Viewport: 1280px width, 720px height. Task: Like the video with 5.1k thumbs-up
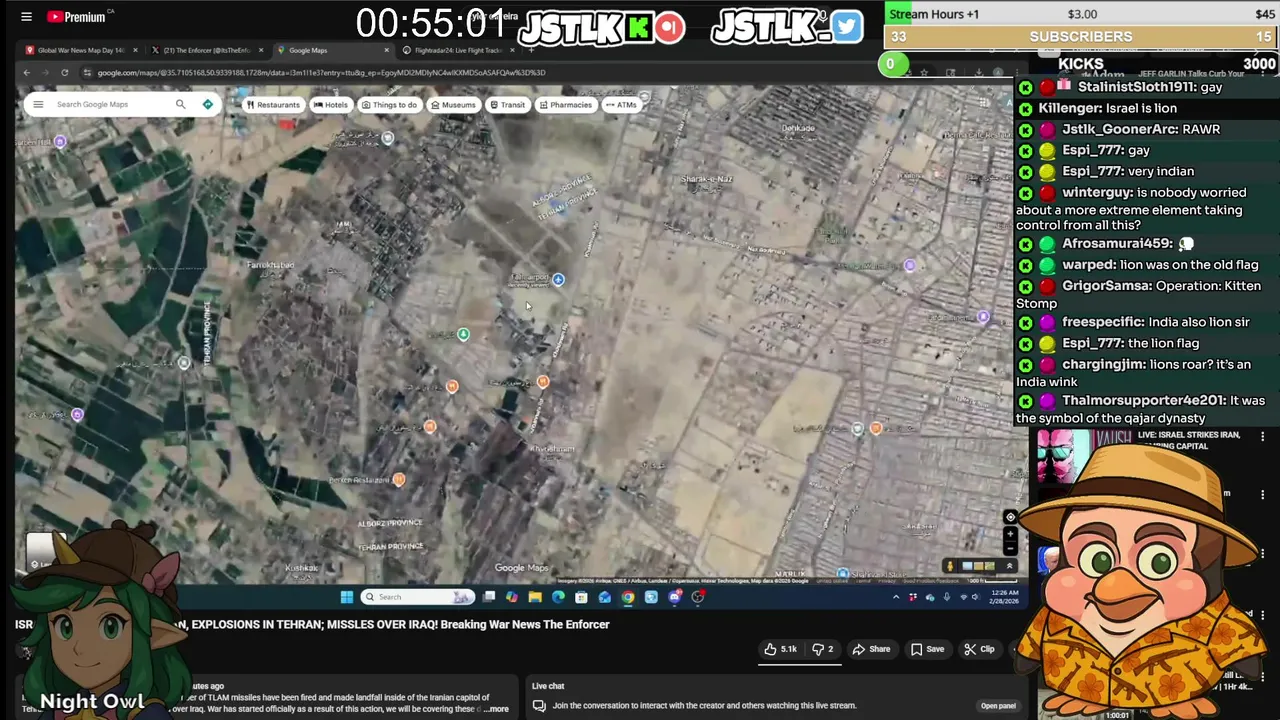coord(781,649)
